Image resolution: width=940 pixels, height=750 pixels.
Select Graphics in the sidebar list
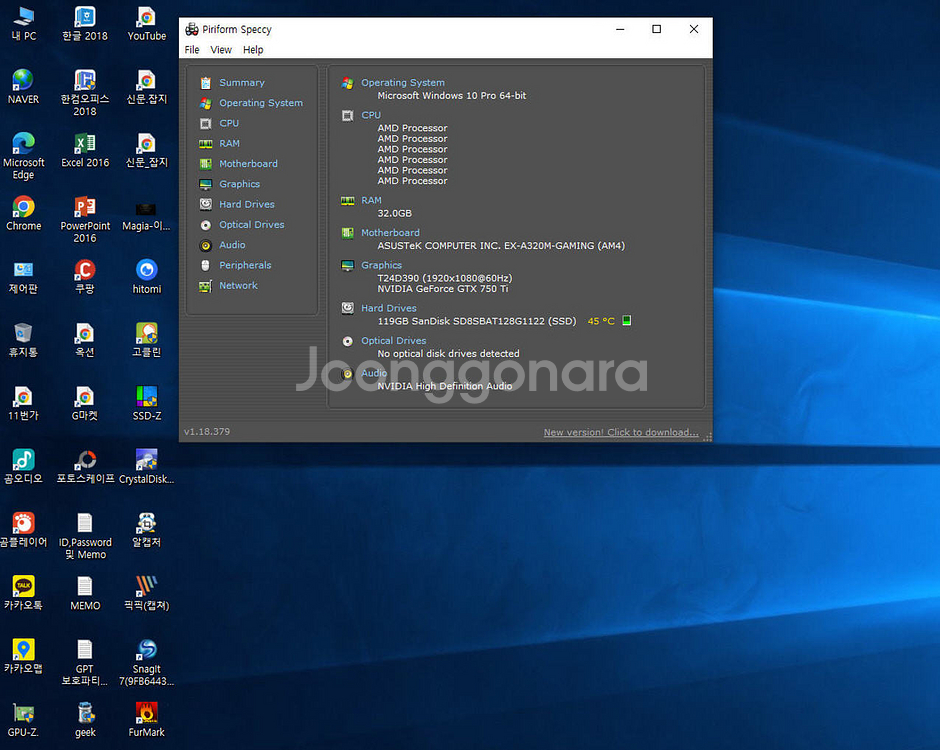(239, 184)
